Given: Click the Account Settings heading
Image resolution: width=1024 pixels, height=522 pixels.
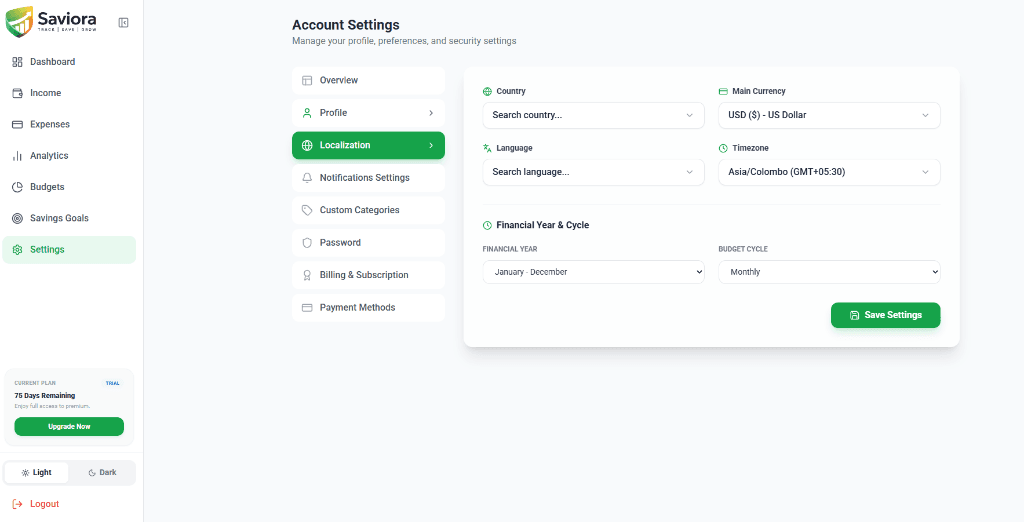Looking at the screenshot, I should click(345, 25).
